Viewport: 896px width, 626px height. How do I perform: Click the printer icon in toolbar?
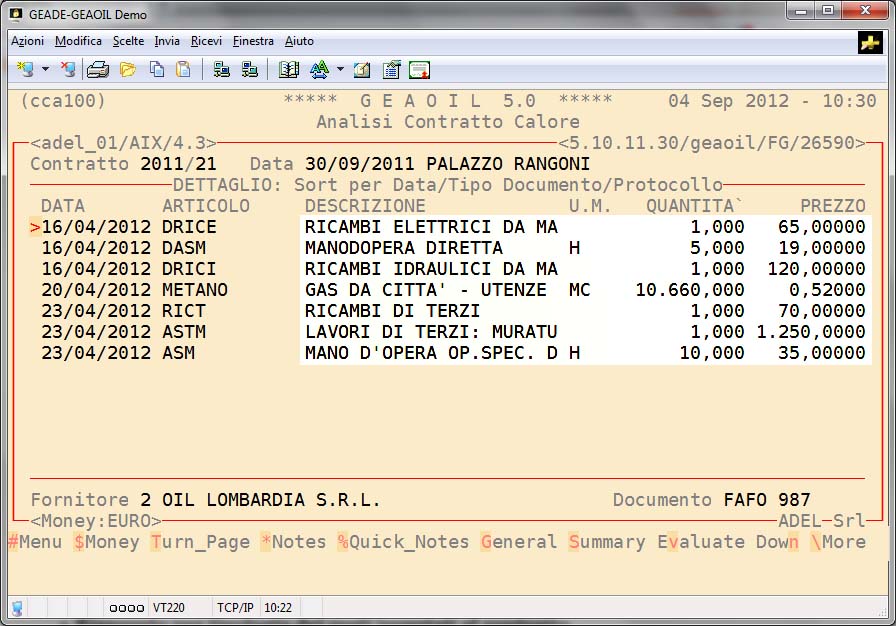pyautogui.click(x=97, y=70)
